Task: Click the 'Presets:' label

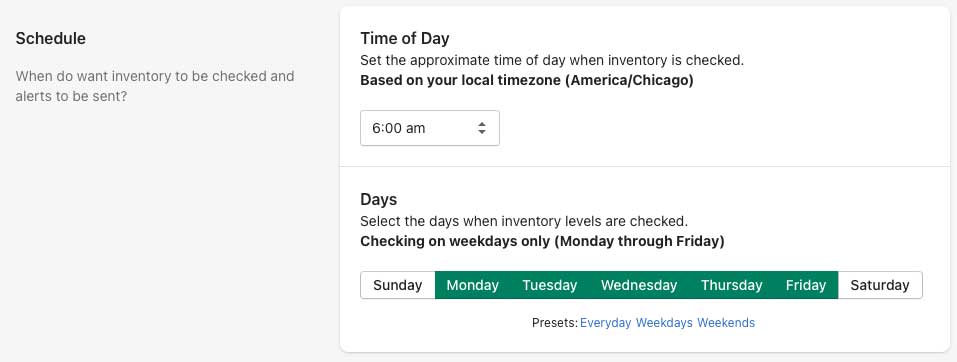Action: [555, 323]
